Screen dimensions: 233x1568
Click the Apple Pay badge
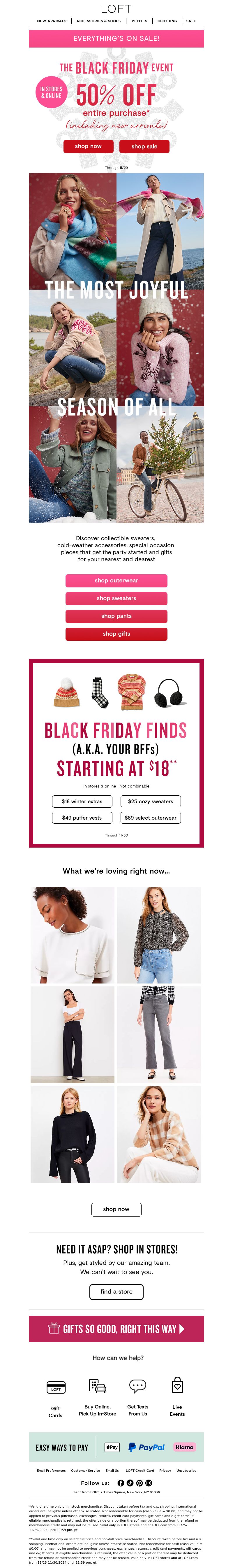pos(112,1447)
